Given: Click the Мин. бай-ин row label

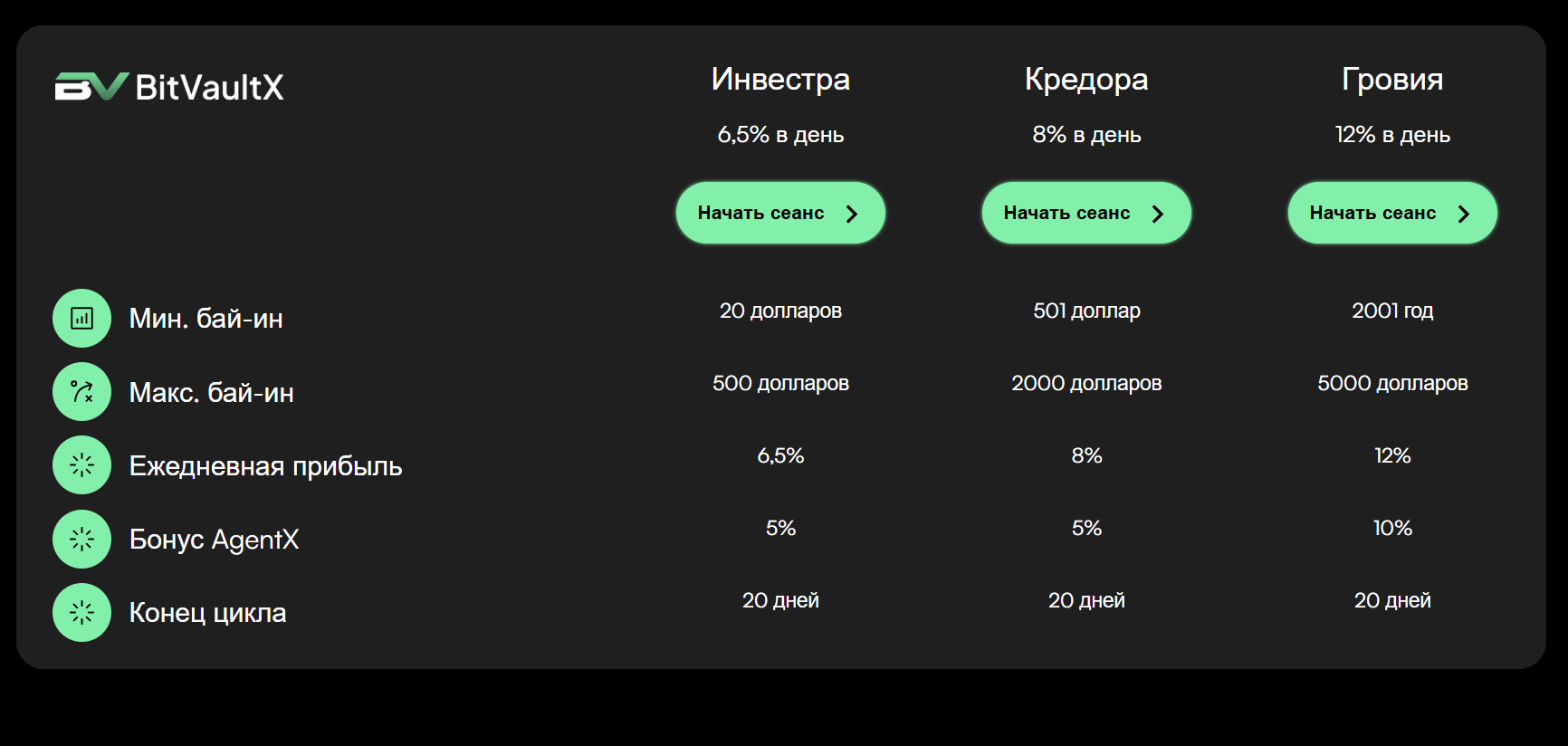Looking at the screenshot, I should point(206,319).
